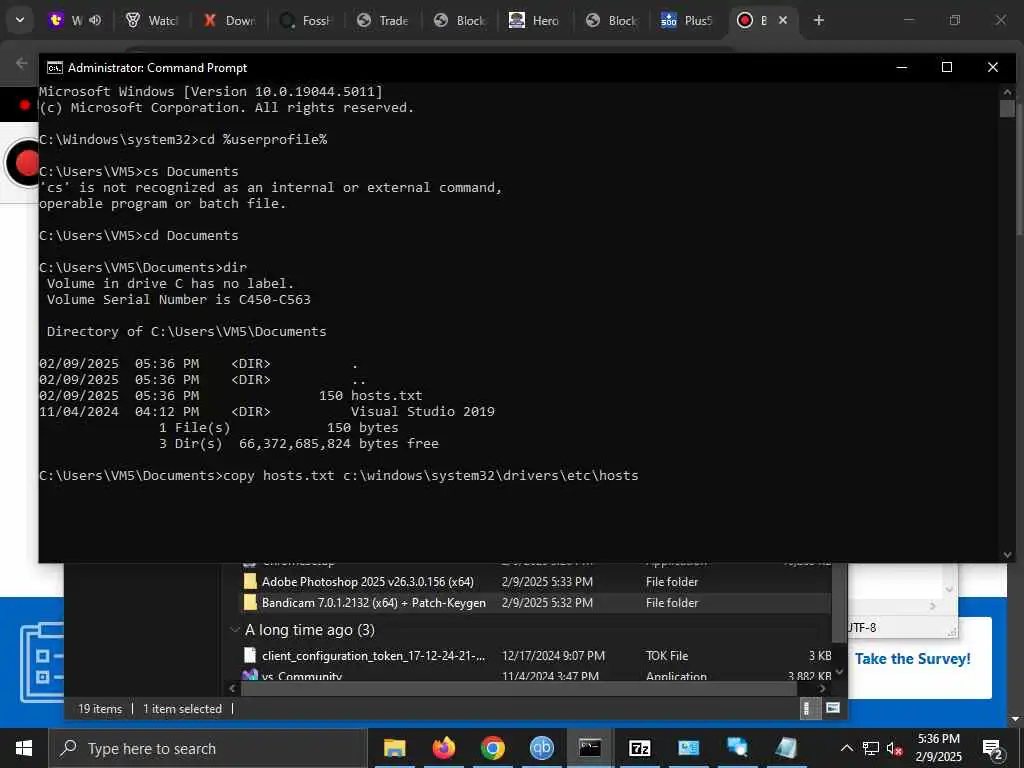Click the File Explorer horizontal scrollbar
This screenshot has width=1024, height=768.
(x=519, y=688)
